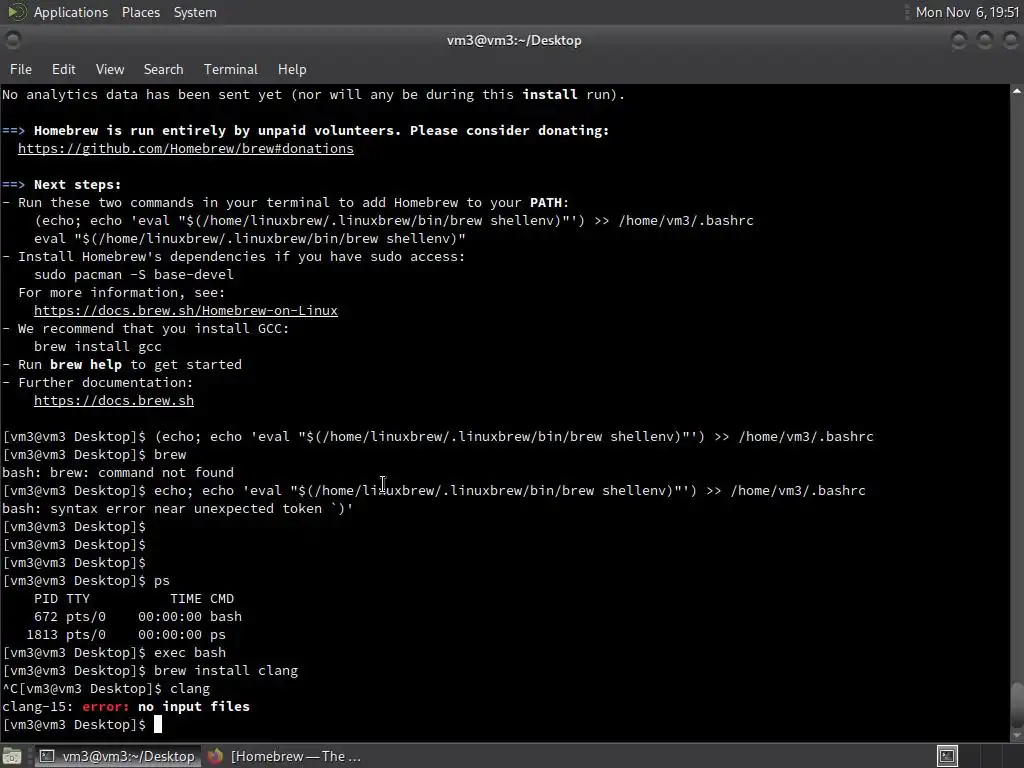Click the show desktop icon in bottom panel

(x=12, y=756)
